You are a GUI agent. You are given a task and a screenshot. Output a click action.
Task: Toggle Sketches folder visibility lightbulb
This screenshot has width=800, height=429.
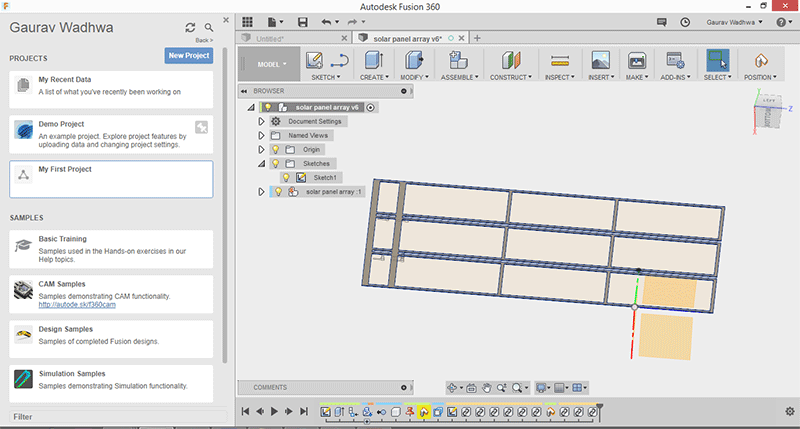point(277,163)
